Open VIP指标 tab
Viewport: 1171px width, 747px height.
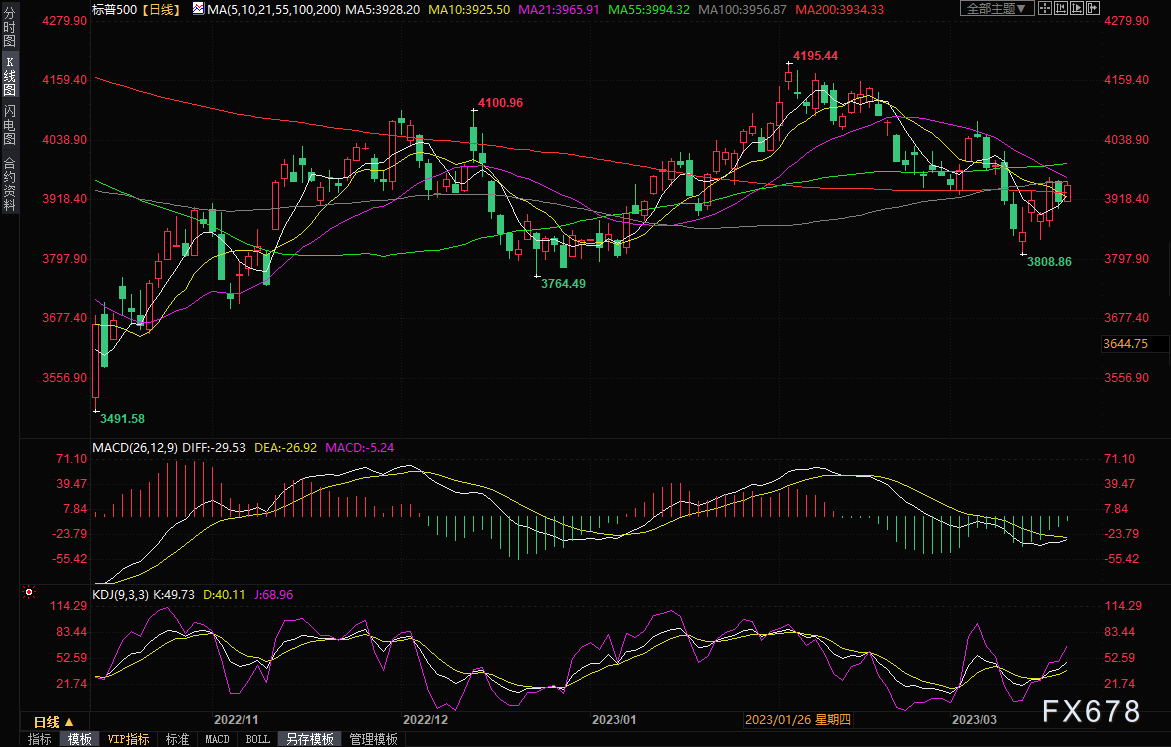(128, 740)
